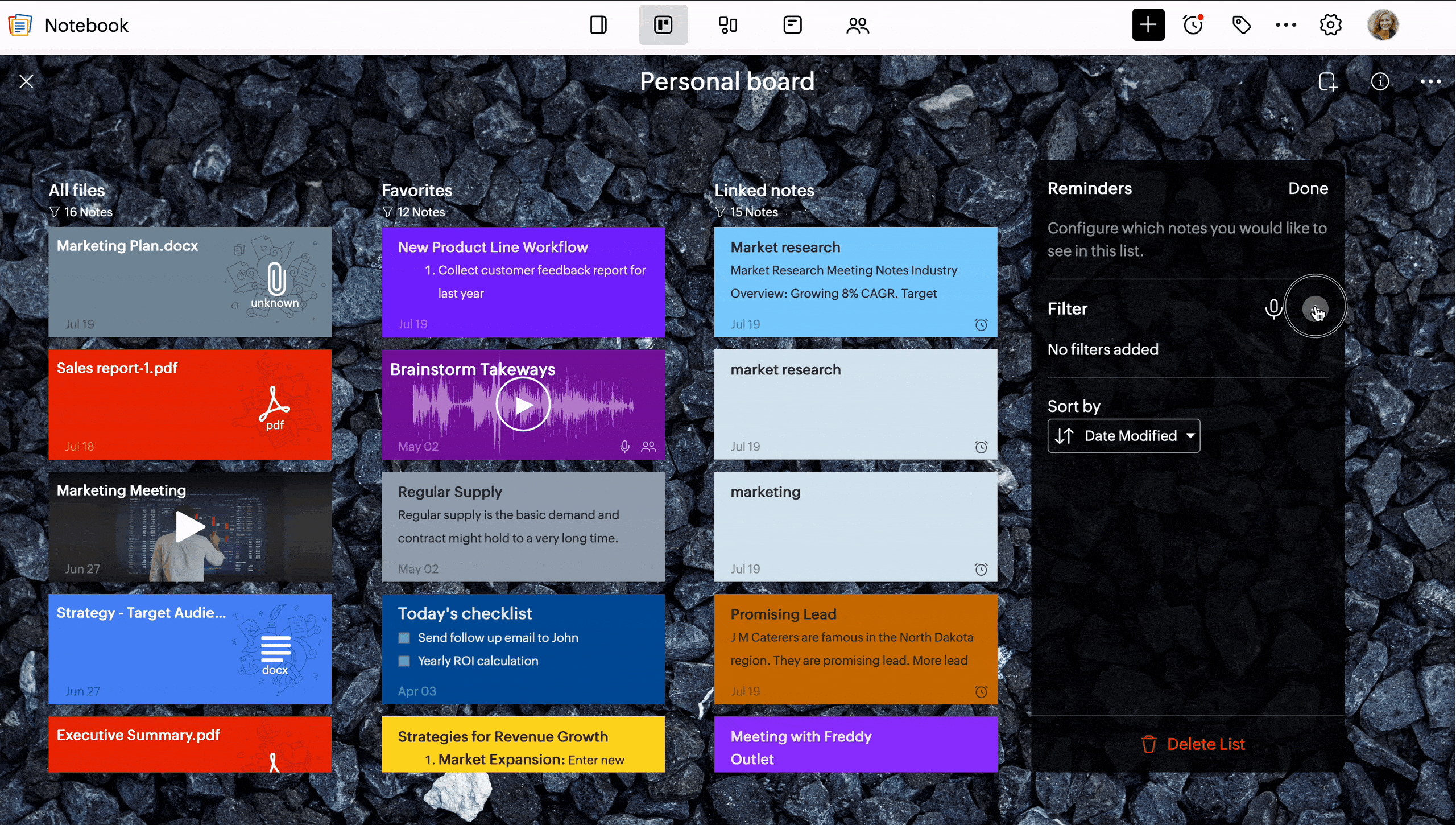Check Yearly ROI calculation checkbox
This screenshot has width=1456, height=825.
pos(404,661)
